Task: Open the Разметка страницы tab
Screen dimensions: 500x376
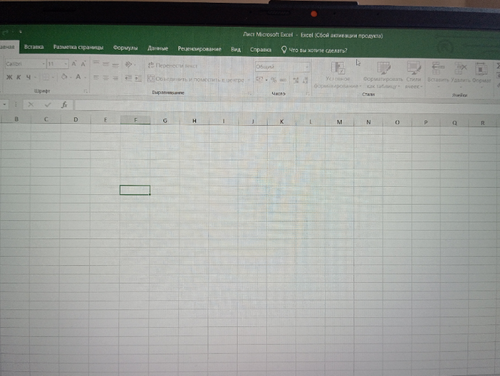Action: [78, 47]
